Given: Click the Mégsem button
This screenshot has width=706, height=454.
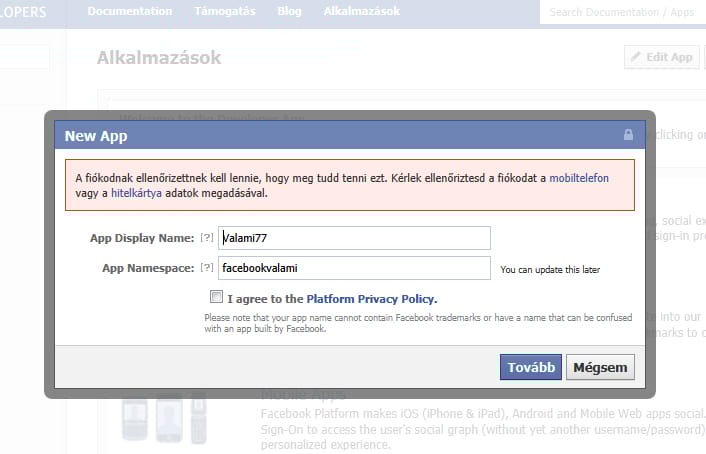Looking at the screenshot, I should pos(600,367).
